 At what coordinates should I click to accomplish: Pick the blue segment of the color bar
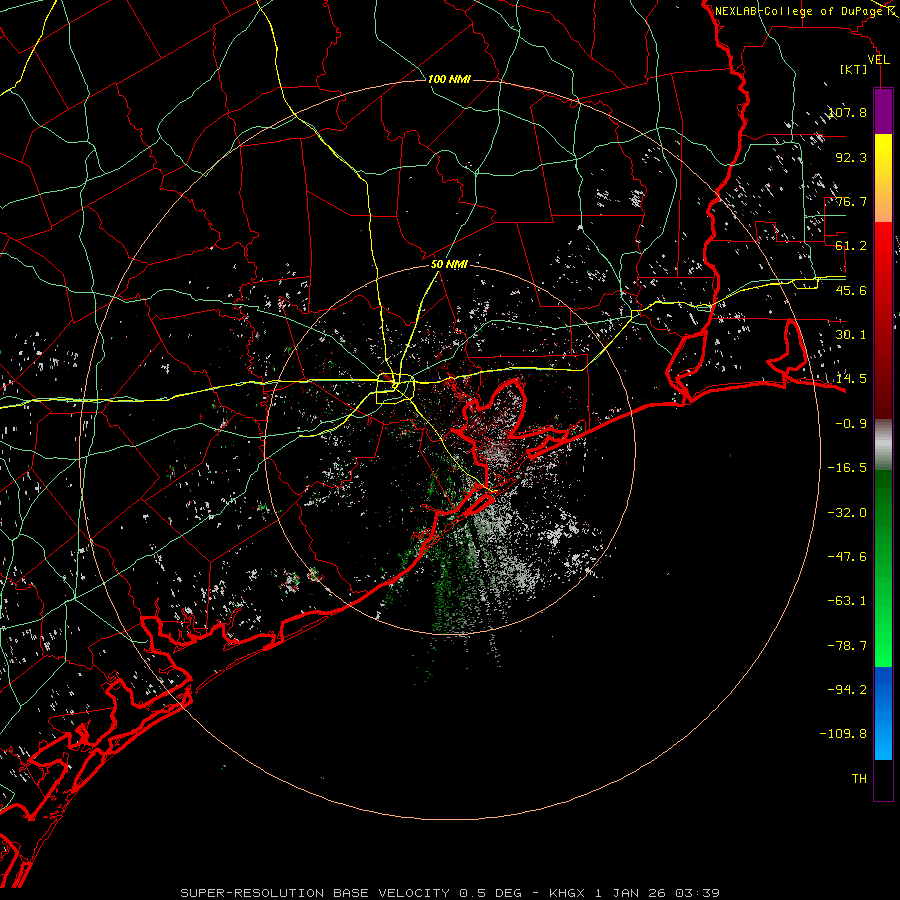(883, 713)
